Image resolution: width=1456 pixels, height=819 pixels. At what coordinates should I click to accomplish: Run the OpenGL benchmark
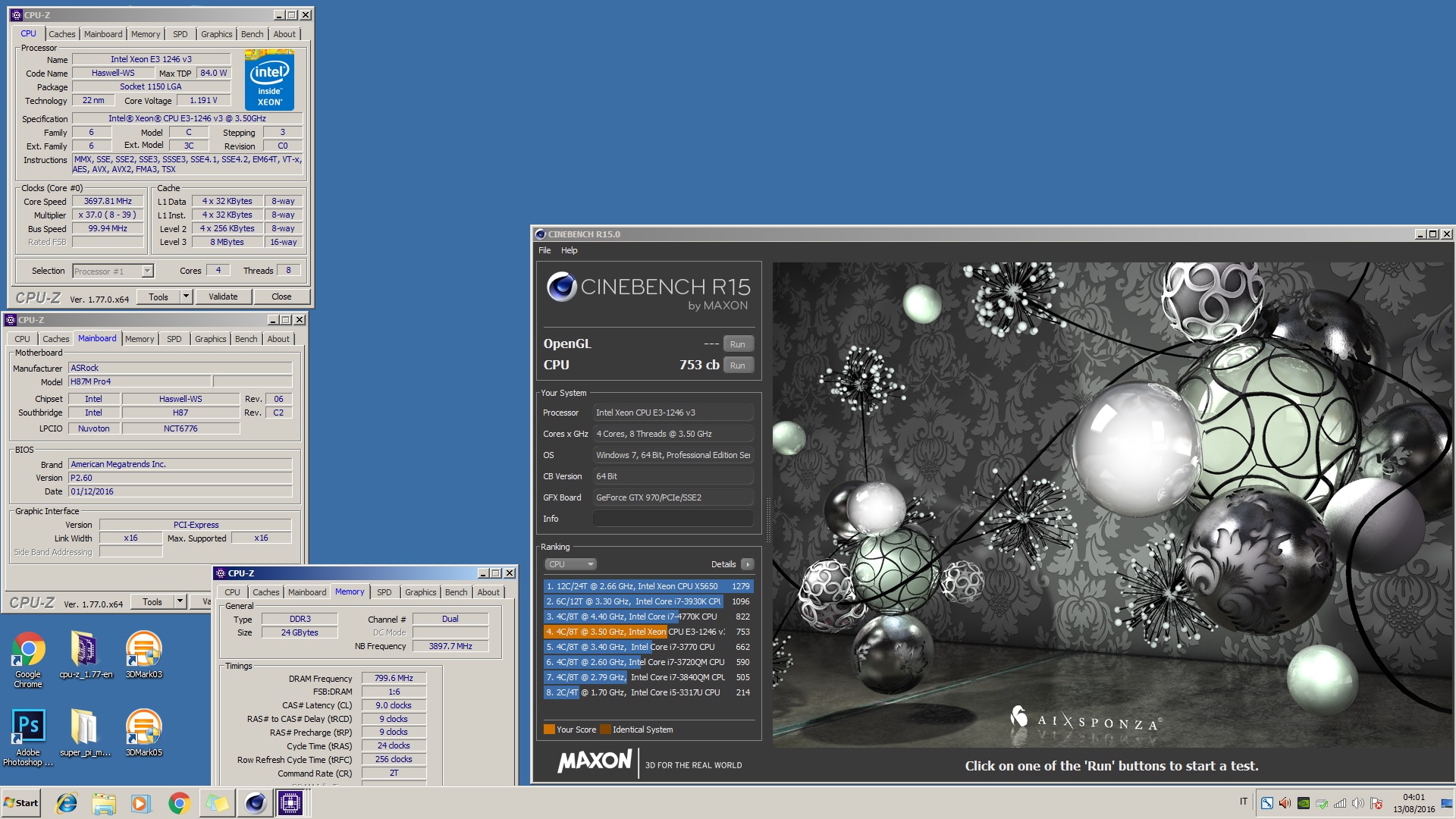738,344
